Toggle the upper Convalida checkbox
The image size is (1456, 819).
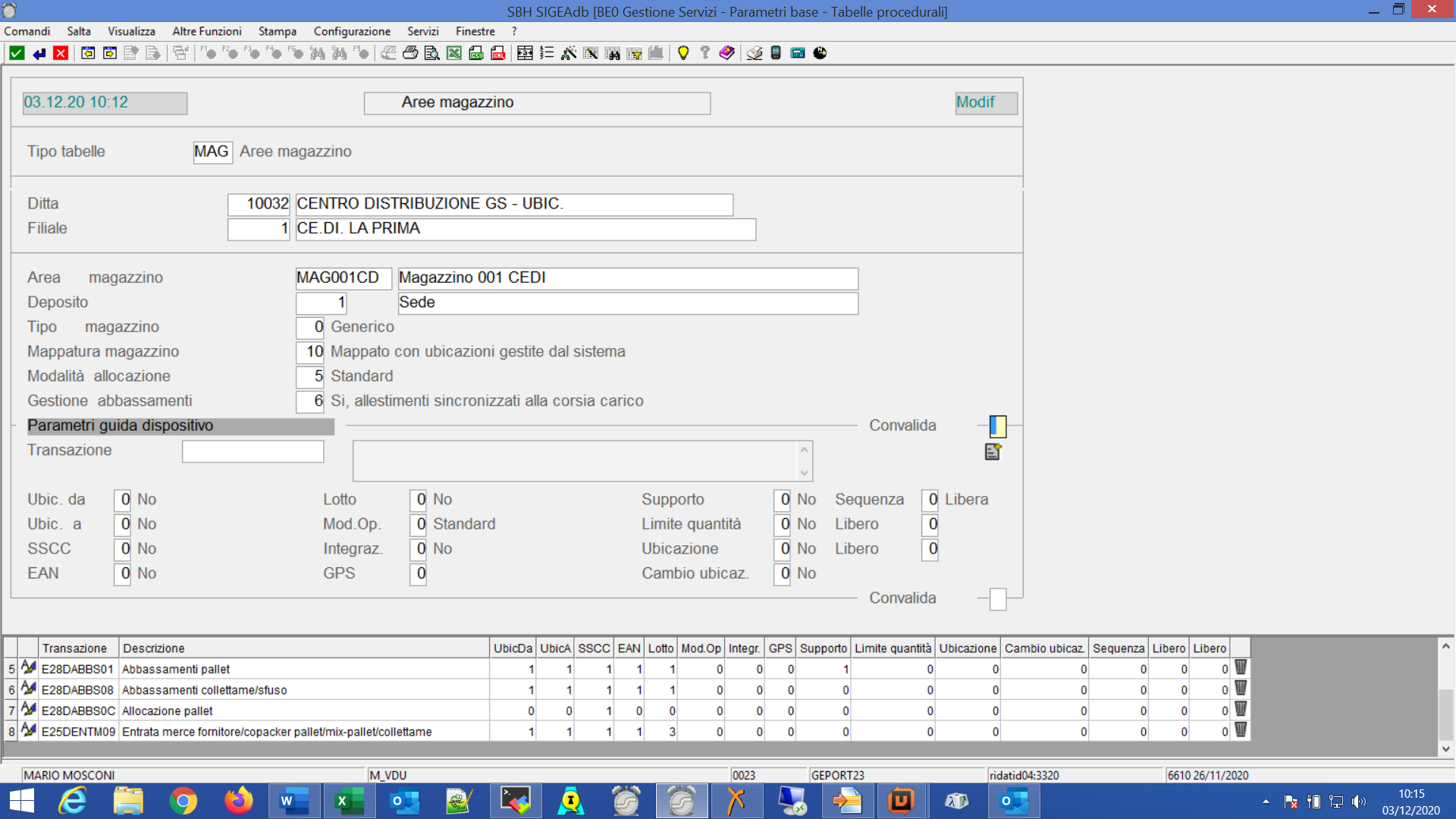(x=998, y=426)
